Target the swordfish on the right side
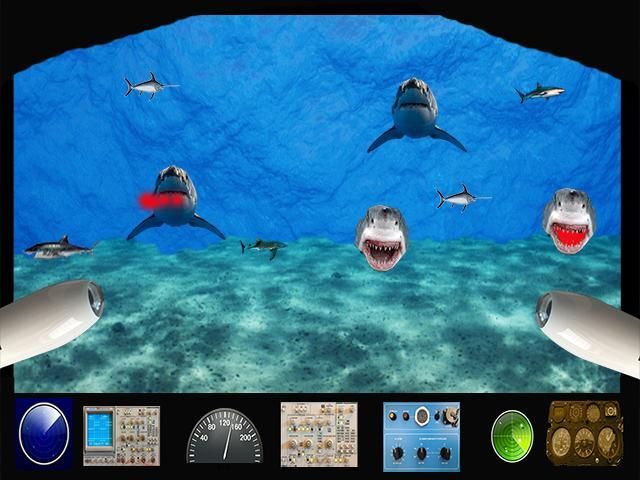This screenshot has height=480, width=640. 461,198
